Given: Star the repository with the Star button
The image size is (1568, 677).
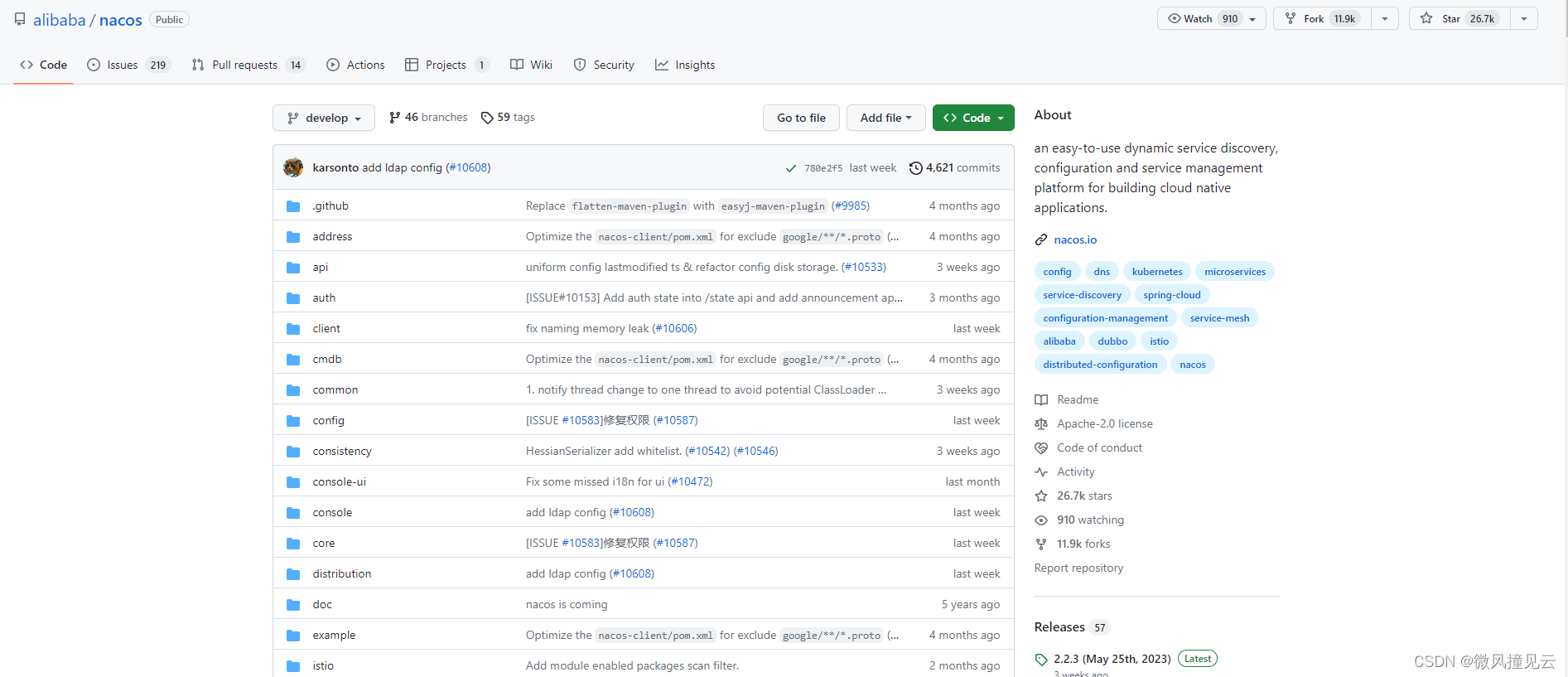Looking at the screenshot, I should tap(1459, 19).
